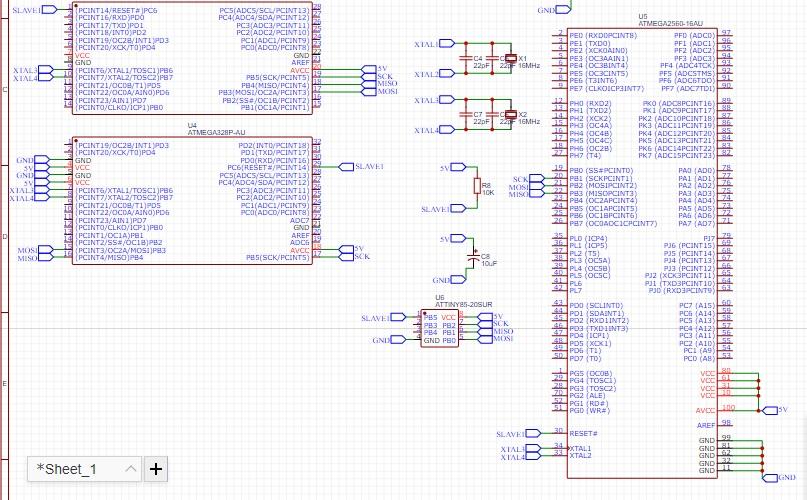Add a new sheet with plus button

pyautogui.click(x=155, y=469)
